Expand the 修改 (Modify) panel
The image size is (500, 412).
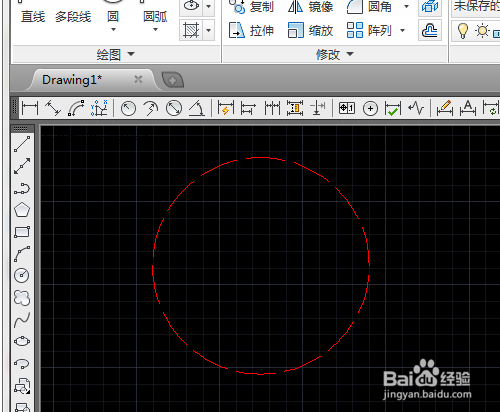pyautogui.click(x=335, y=54)
